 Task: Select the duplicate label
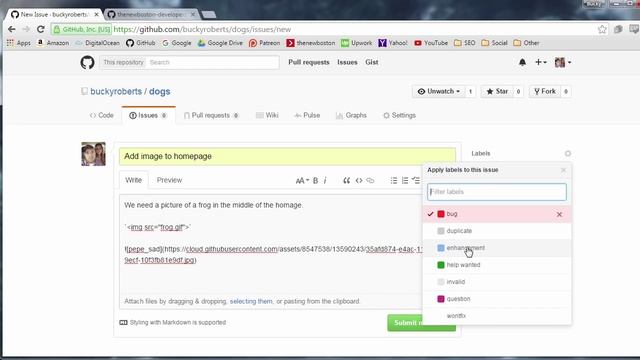pos(497,231)
